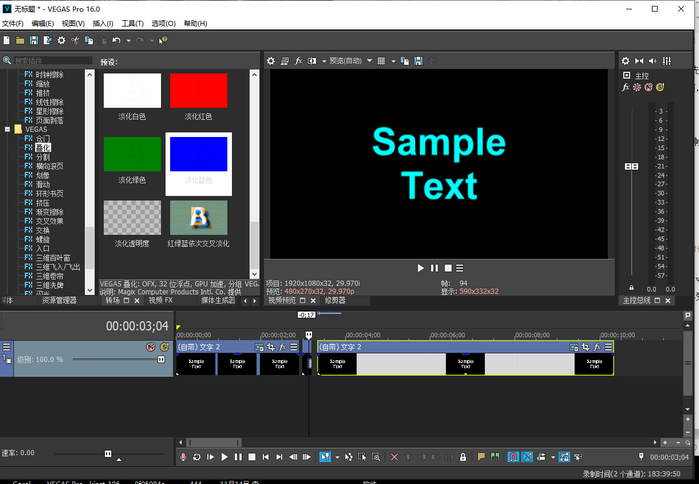Switch to the 修剪器 tab
This screenshot has width=699, height=484.
(x=335, y=300)
